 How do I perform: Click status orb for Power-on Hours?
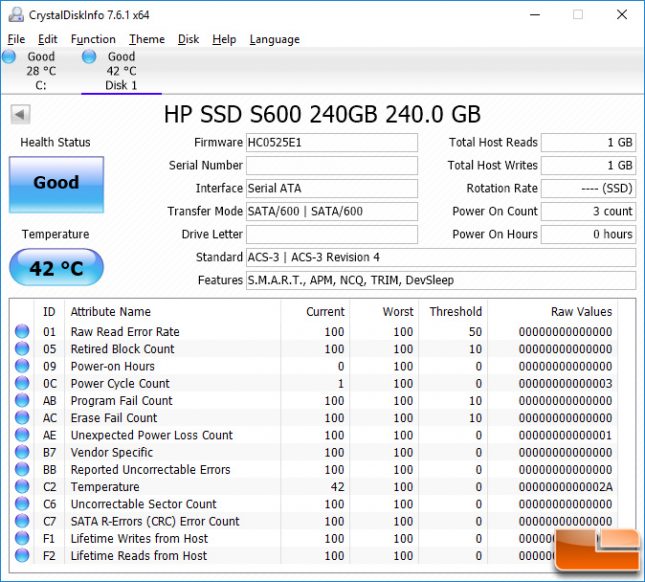pyautogui.click(x=22, y=366)
